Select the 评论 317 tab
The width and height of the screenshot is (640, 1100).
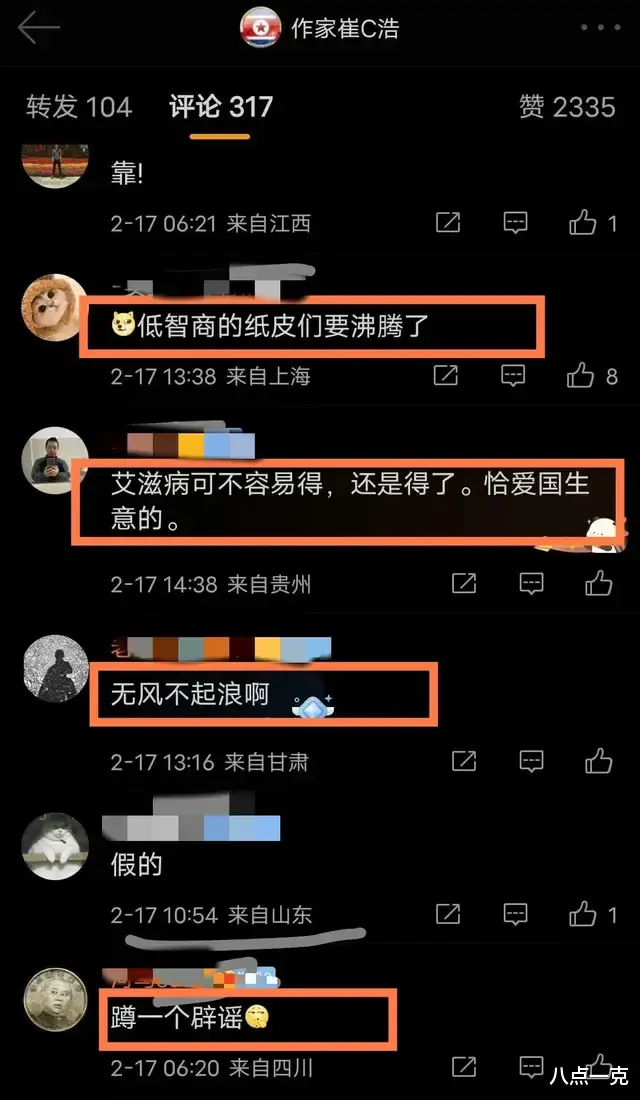[220, 107]
